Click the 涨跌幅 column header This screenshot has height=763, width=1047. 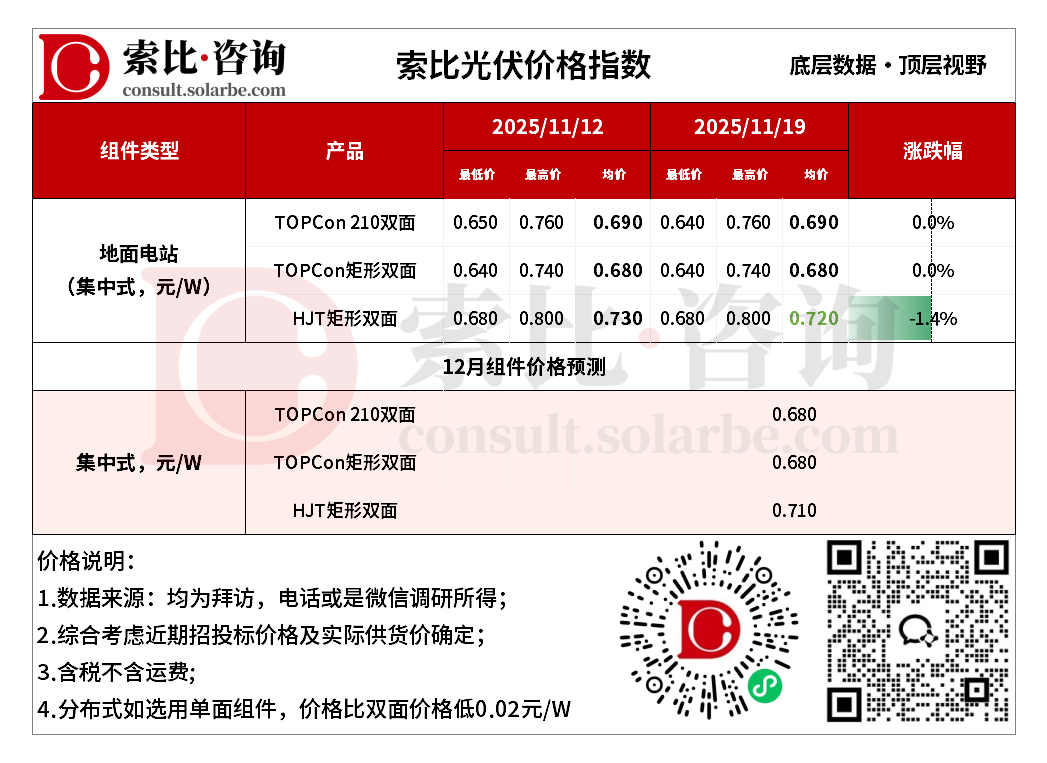[932, 151]
